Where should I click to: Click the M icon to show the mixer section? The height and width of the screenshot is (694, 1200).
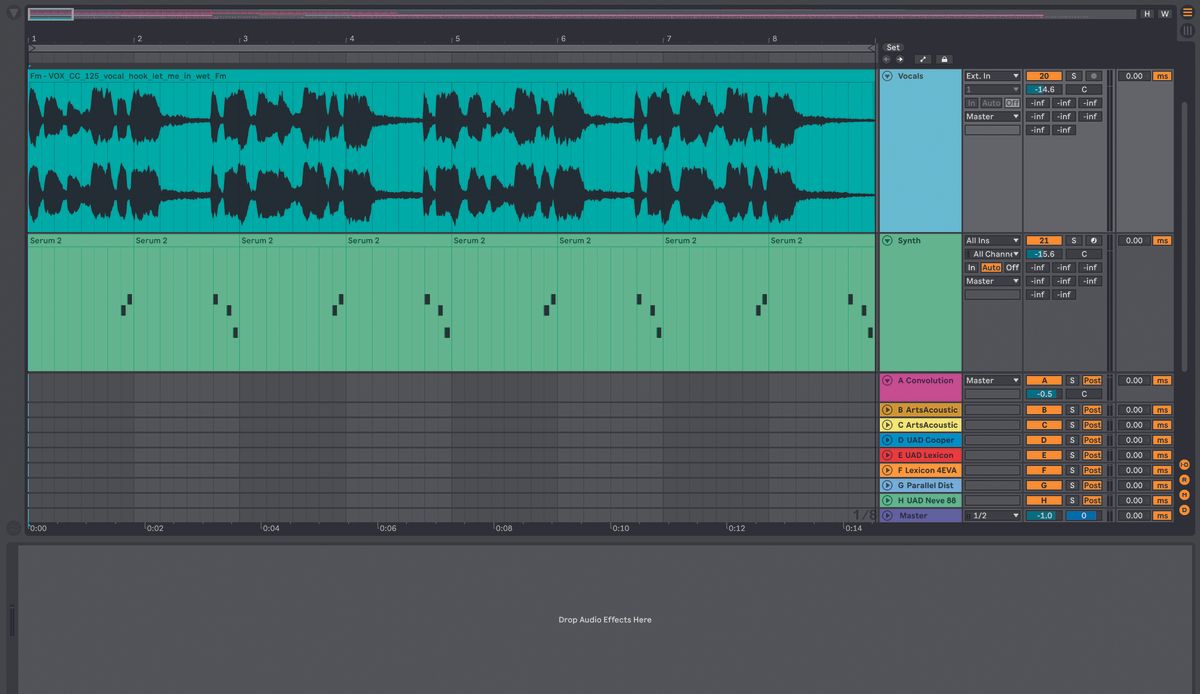[1184, 492]
